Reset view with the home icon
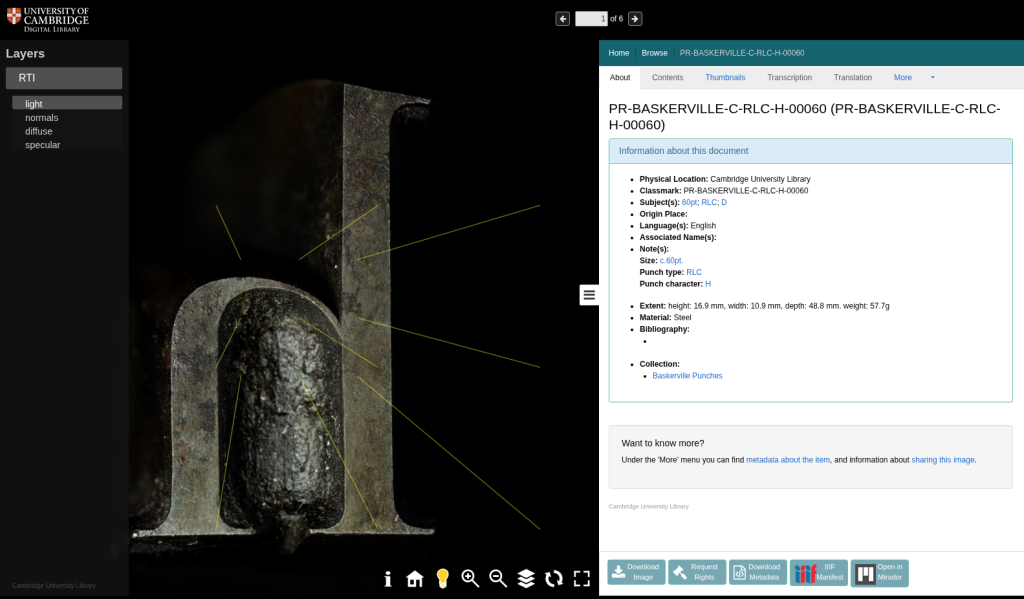The image size is (1024, 599). pyautogui.click(x=415, y=579)
